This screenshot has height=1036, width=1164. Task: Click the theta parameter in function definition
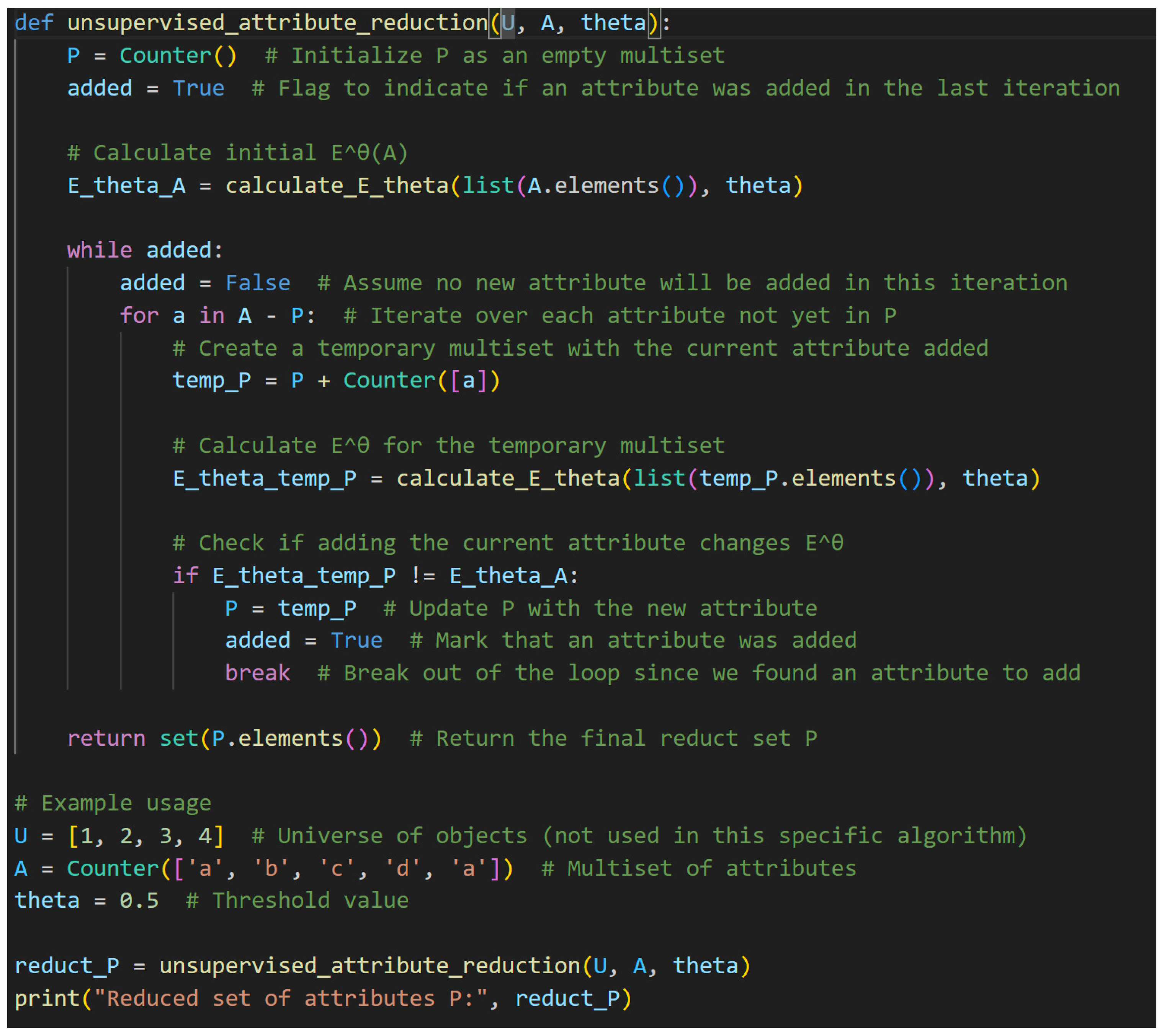613,23
